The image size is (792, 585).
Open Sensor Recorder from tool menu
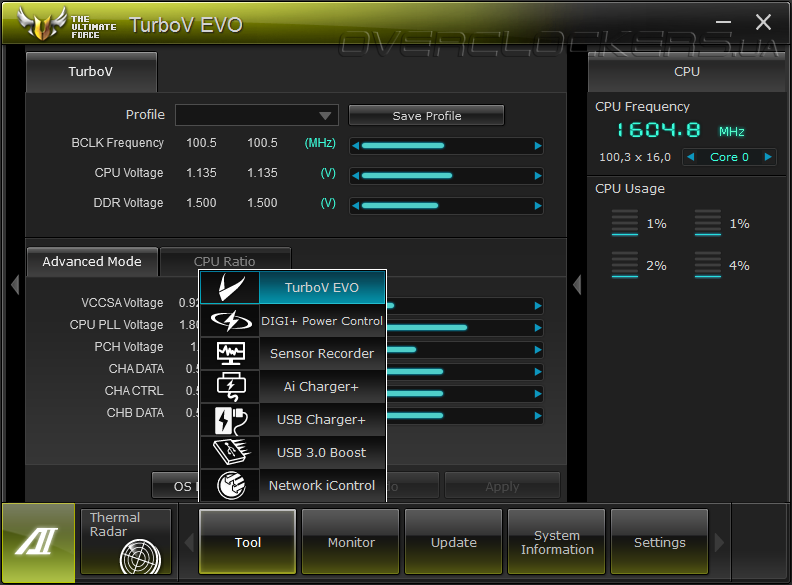tap(322, 354)
